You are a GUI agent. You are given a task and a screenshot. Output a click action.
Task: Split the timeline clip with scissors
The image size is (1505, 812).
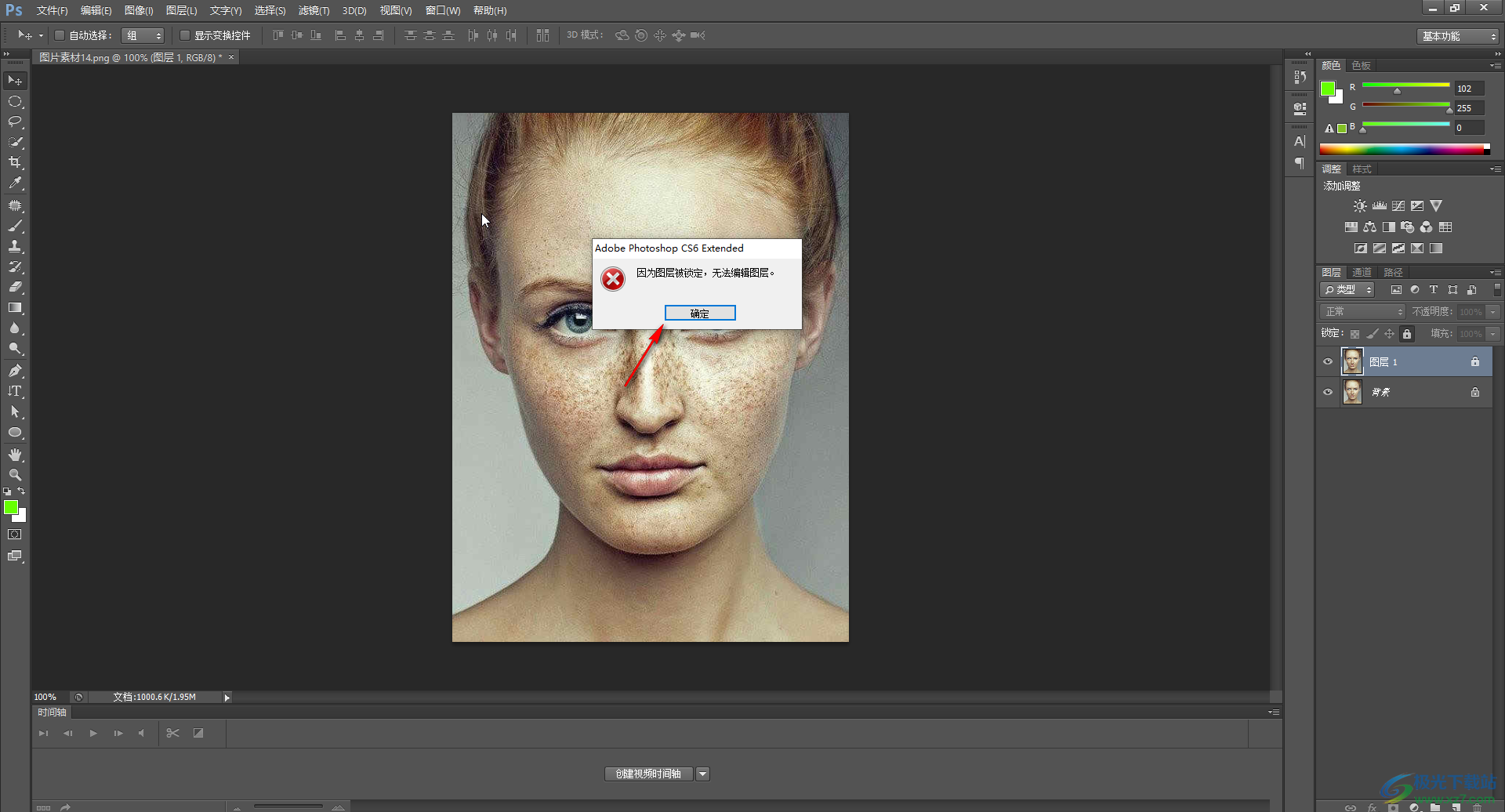click(x=173, y=734)
